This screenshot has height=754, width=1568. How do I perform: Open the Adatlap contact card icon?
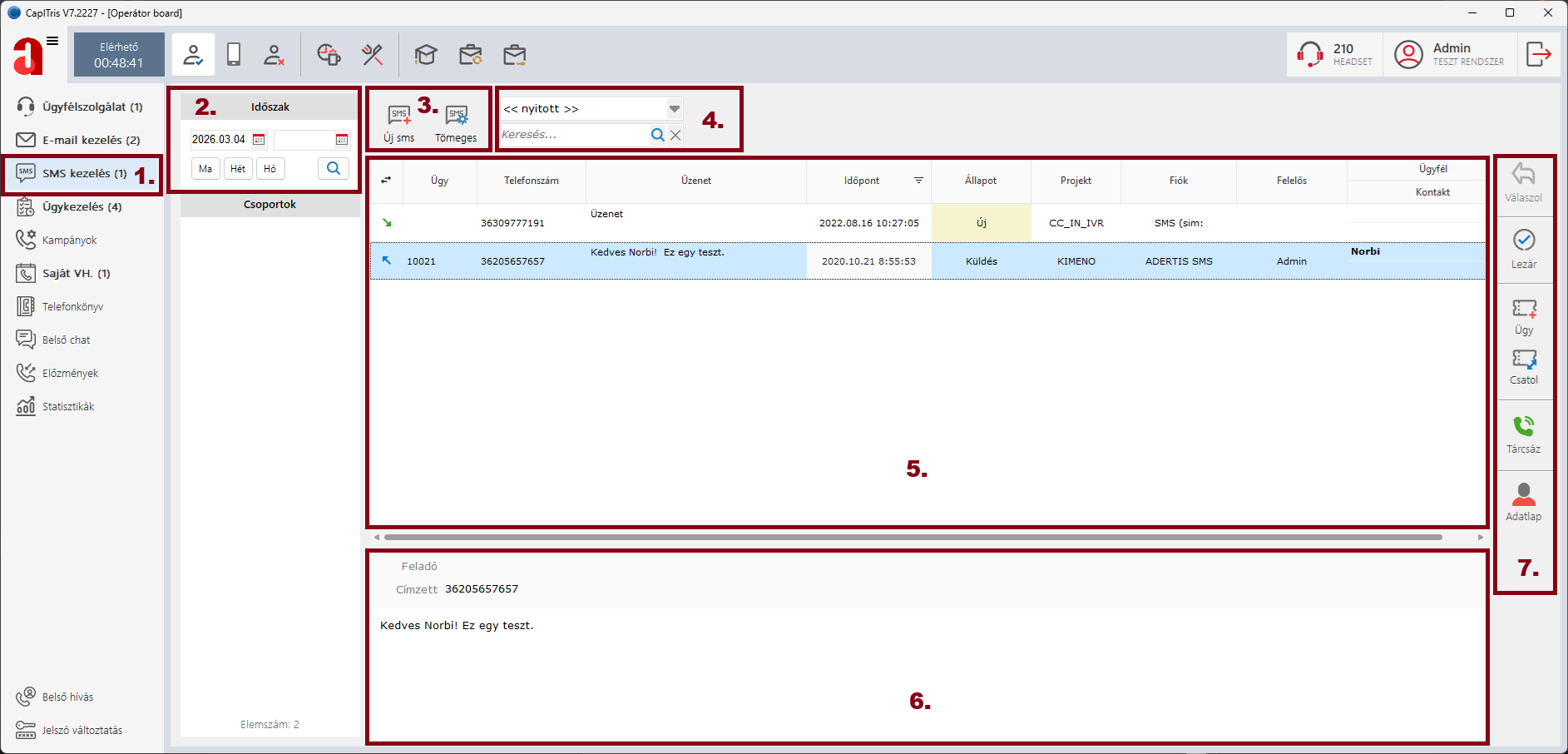point(1523,495)
